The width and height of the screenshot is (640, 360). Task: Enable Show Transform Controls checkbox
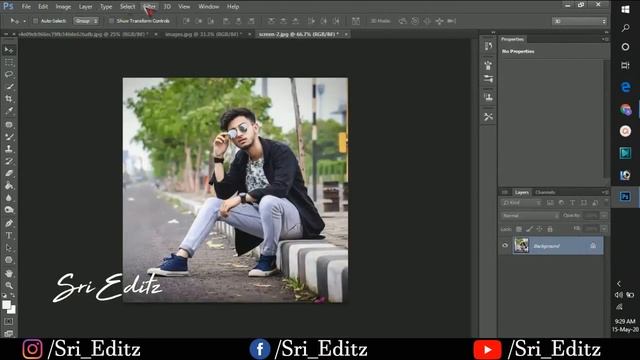coord(111,21)
